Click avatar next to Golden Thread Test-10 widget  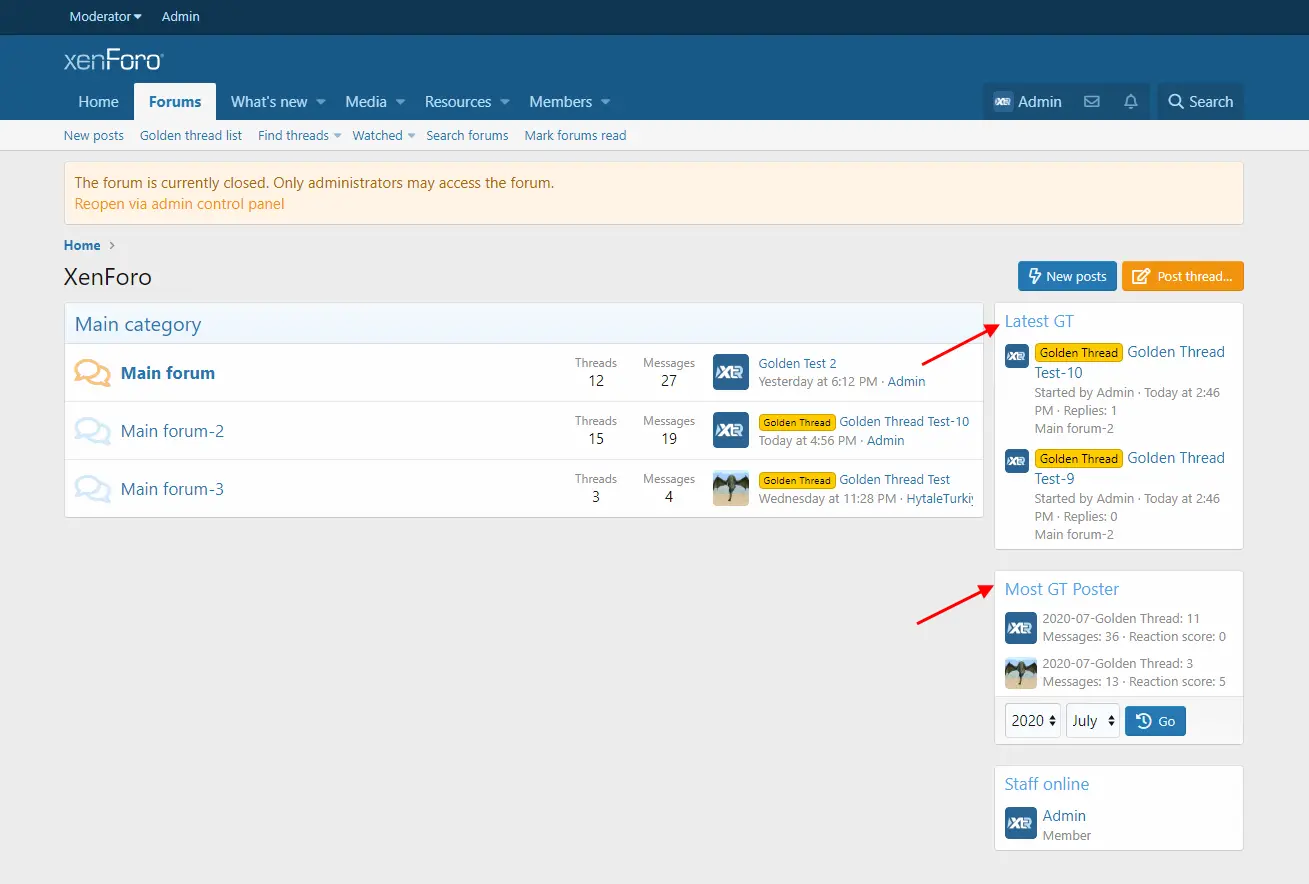1017,356
